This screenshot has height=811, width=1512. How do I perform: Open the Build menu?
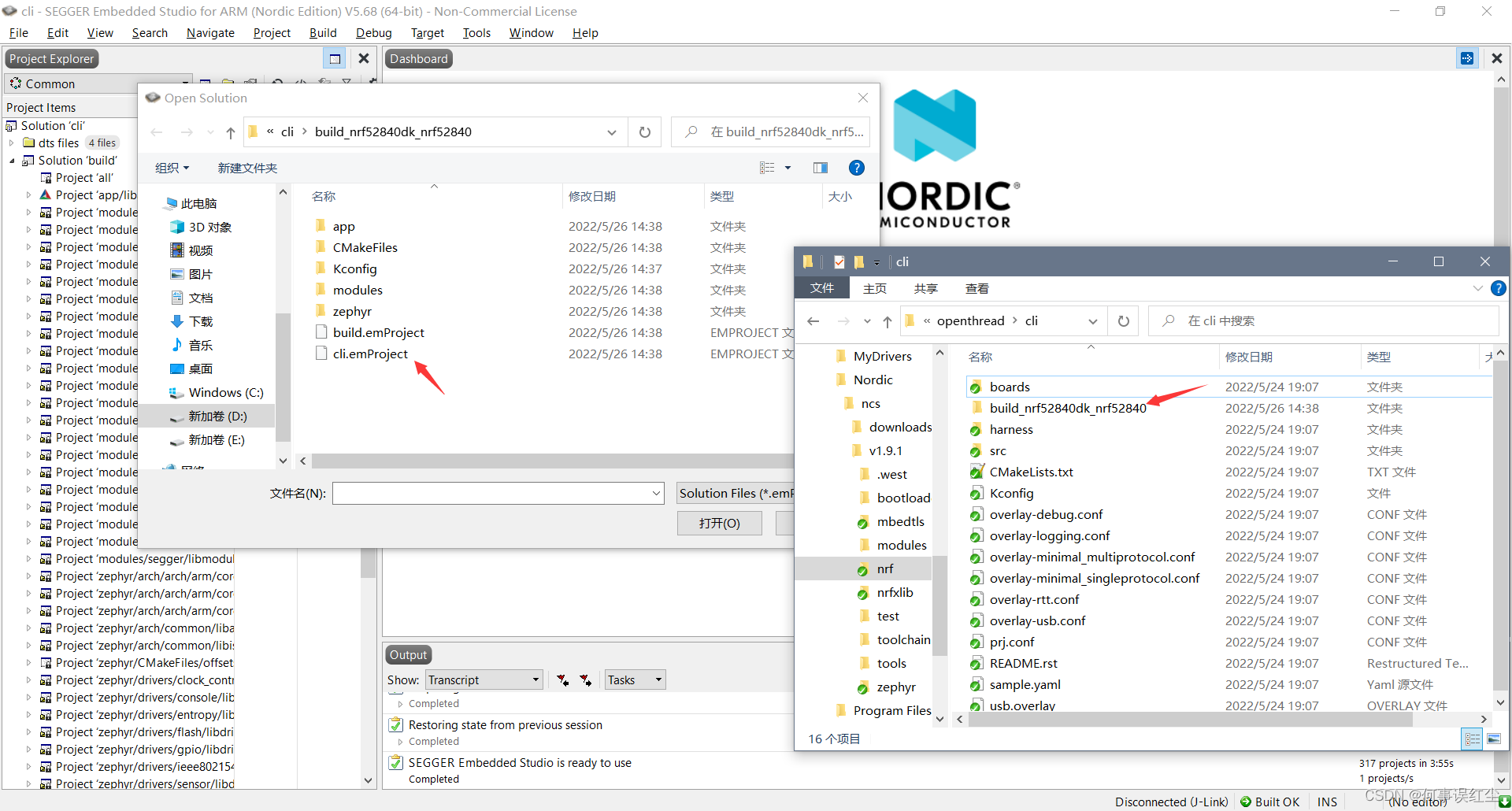click(323, 32)
